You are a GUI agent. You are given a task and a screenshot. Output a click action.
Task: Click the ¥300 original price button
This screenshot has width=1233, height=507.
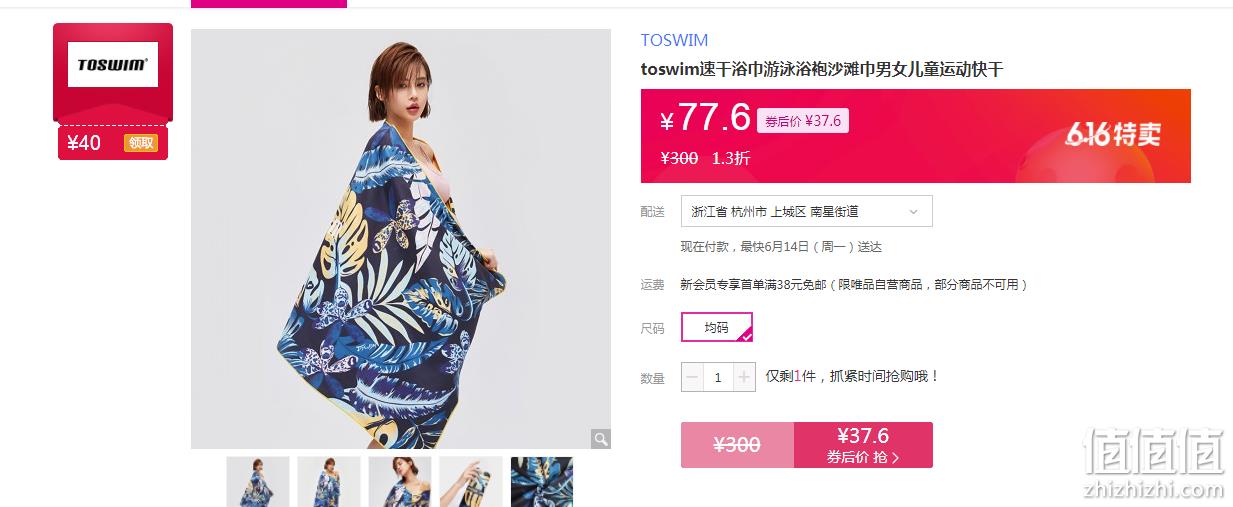click(x=737, y=445)
